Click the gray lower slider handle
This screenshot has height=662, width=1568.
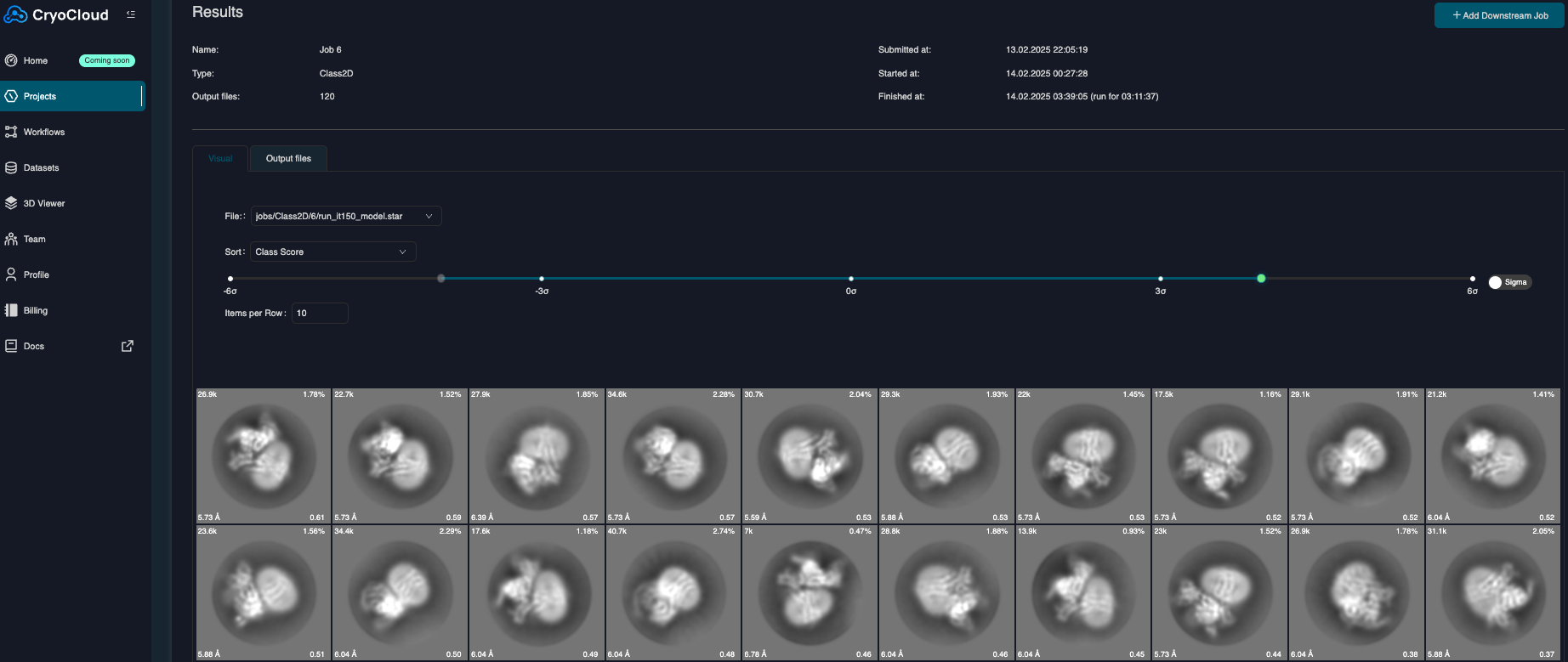point(440,279)
